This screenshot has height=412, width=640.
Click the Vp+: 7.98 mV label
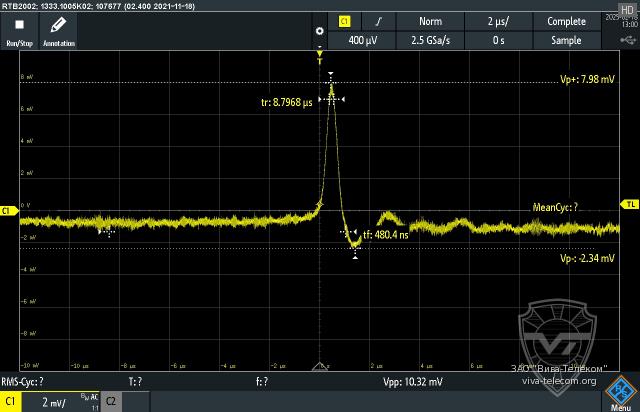(587, 79)
